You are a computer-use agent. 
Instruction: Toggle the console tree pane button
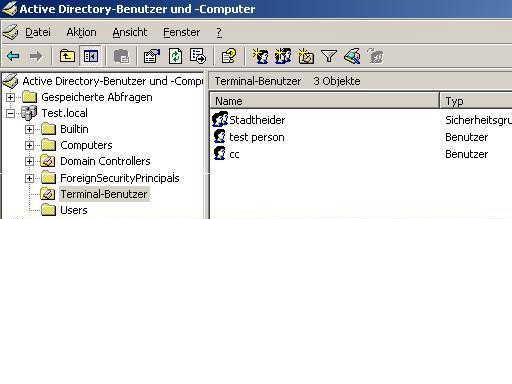tap(91, 56)
